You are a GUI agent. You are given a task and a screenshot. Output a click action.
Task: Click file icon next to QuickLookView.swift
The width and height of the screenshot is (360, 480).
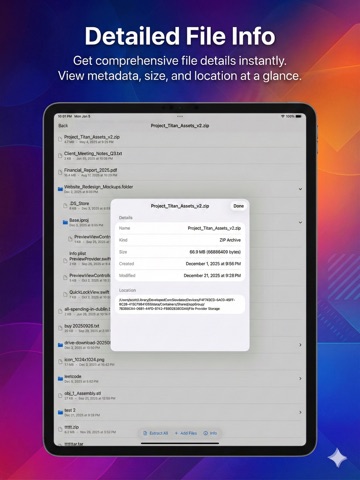tap(65, 294)
